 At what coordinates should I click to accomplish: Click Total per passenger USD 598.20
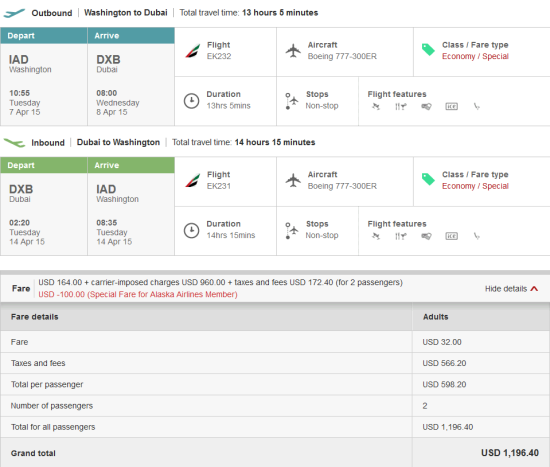[x=444, y=385]
